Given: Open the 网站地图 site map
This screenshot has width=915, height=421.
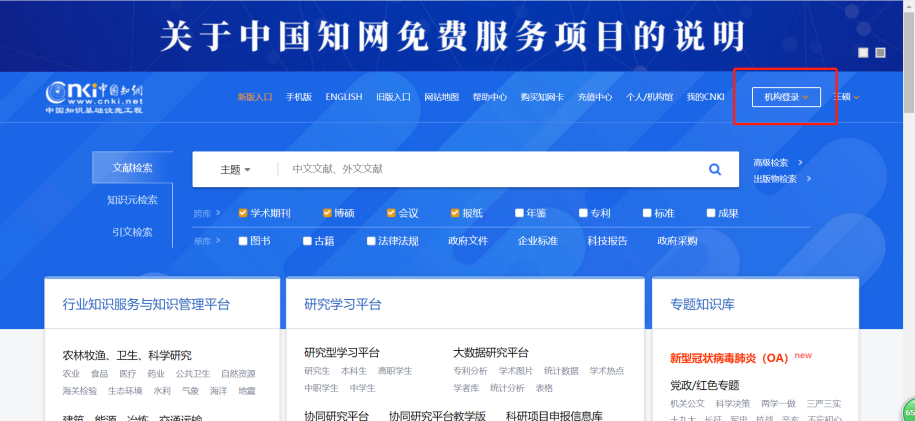Looking at the screenshot, I should coord(442,97).
